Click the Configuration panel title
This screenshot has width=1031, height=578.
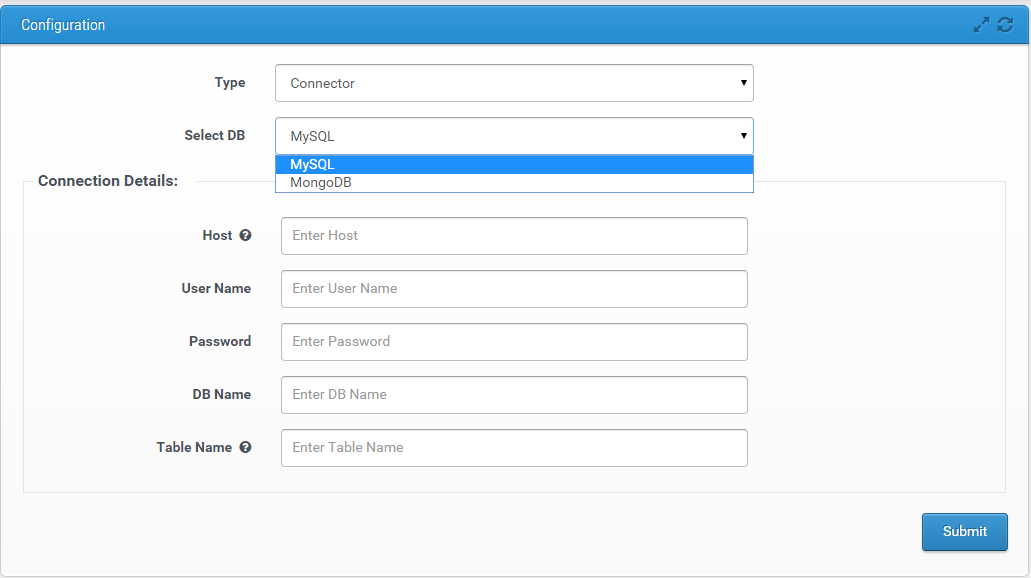(63, 25)
